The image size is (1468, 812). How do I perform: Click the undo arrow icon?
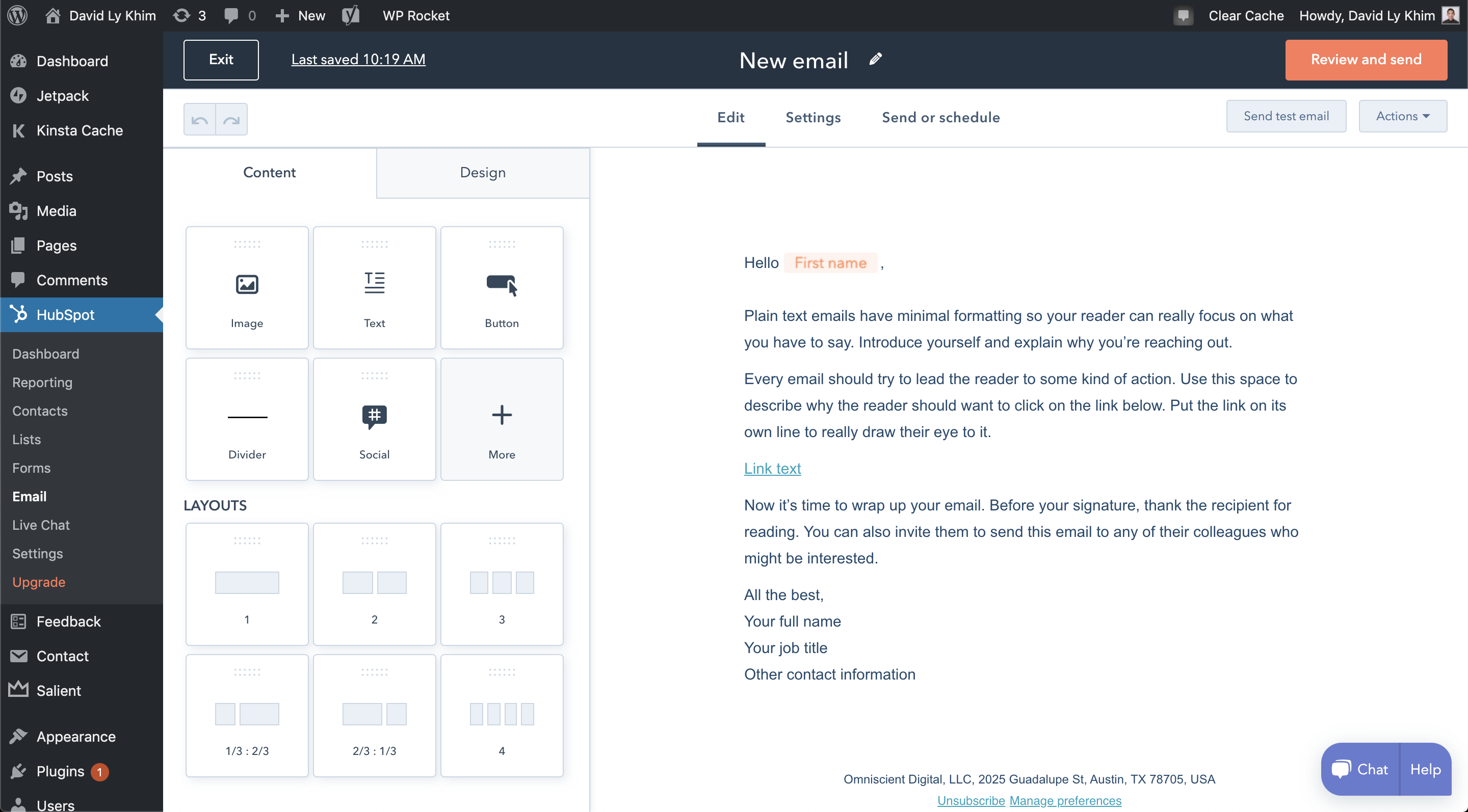pyautogui.click(x=200, y=120)
